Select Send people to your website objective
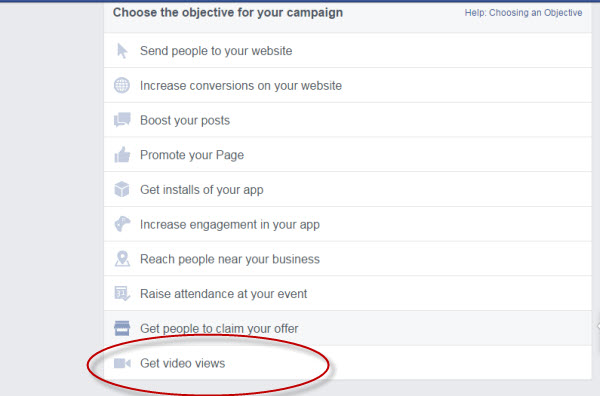600x396 pixels. [347, 51]
